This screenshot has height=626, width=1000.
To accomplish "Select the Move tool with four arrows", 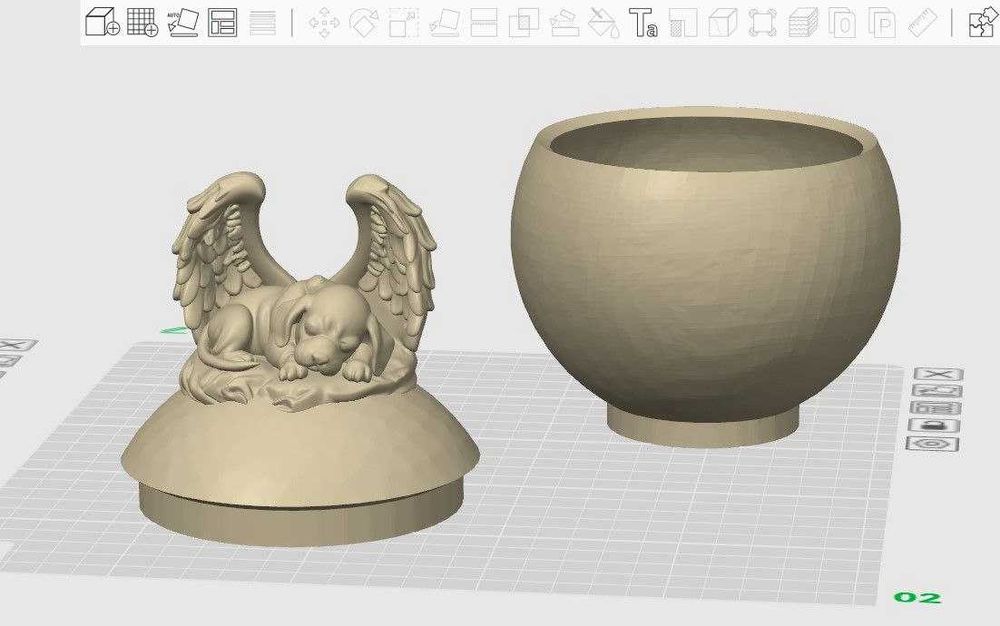I will (324, 22).
